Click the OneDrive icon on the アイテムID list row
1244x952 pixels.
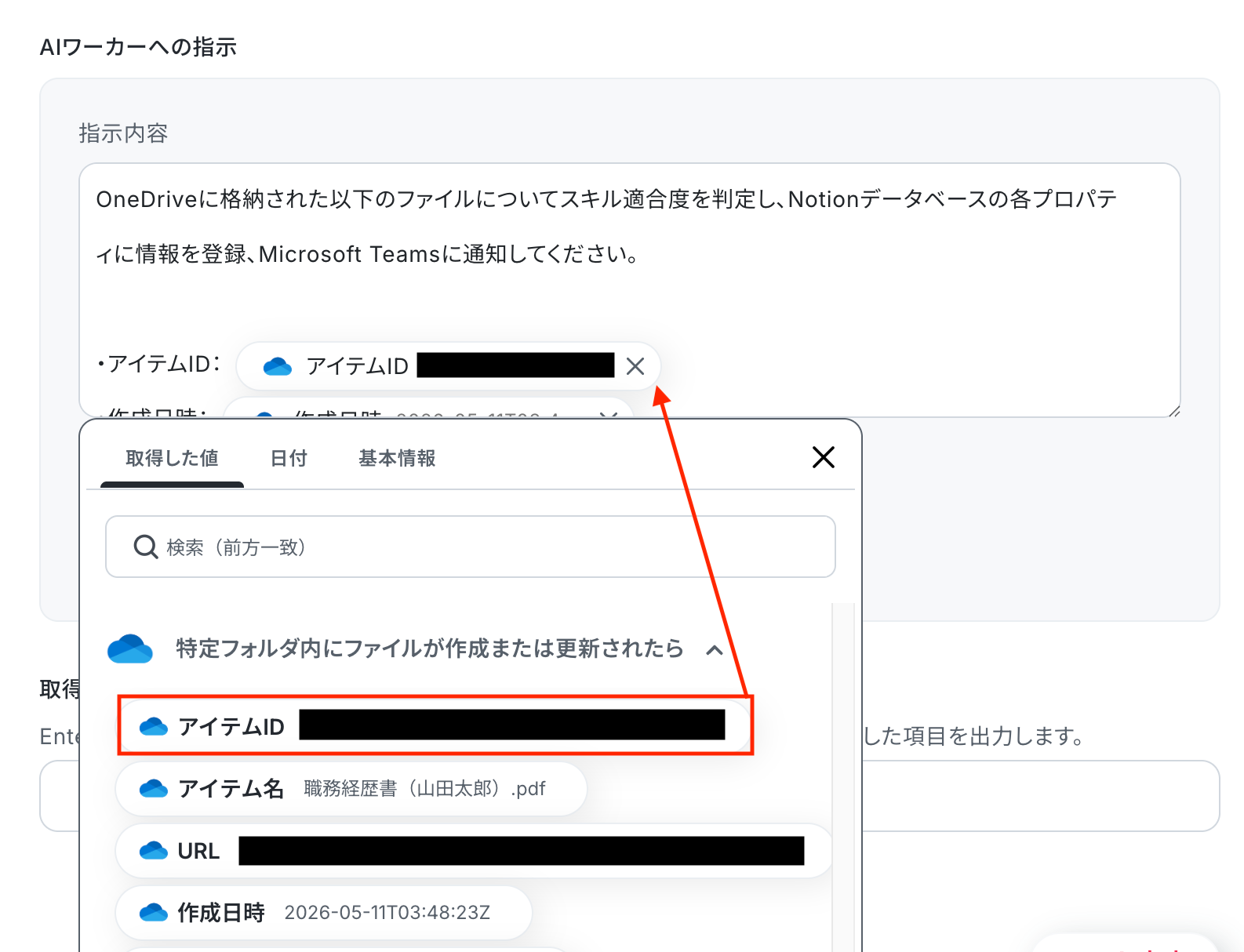click(x=154, y=727)
